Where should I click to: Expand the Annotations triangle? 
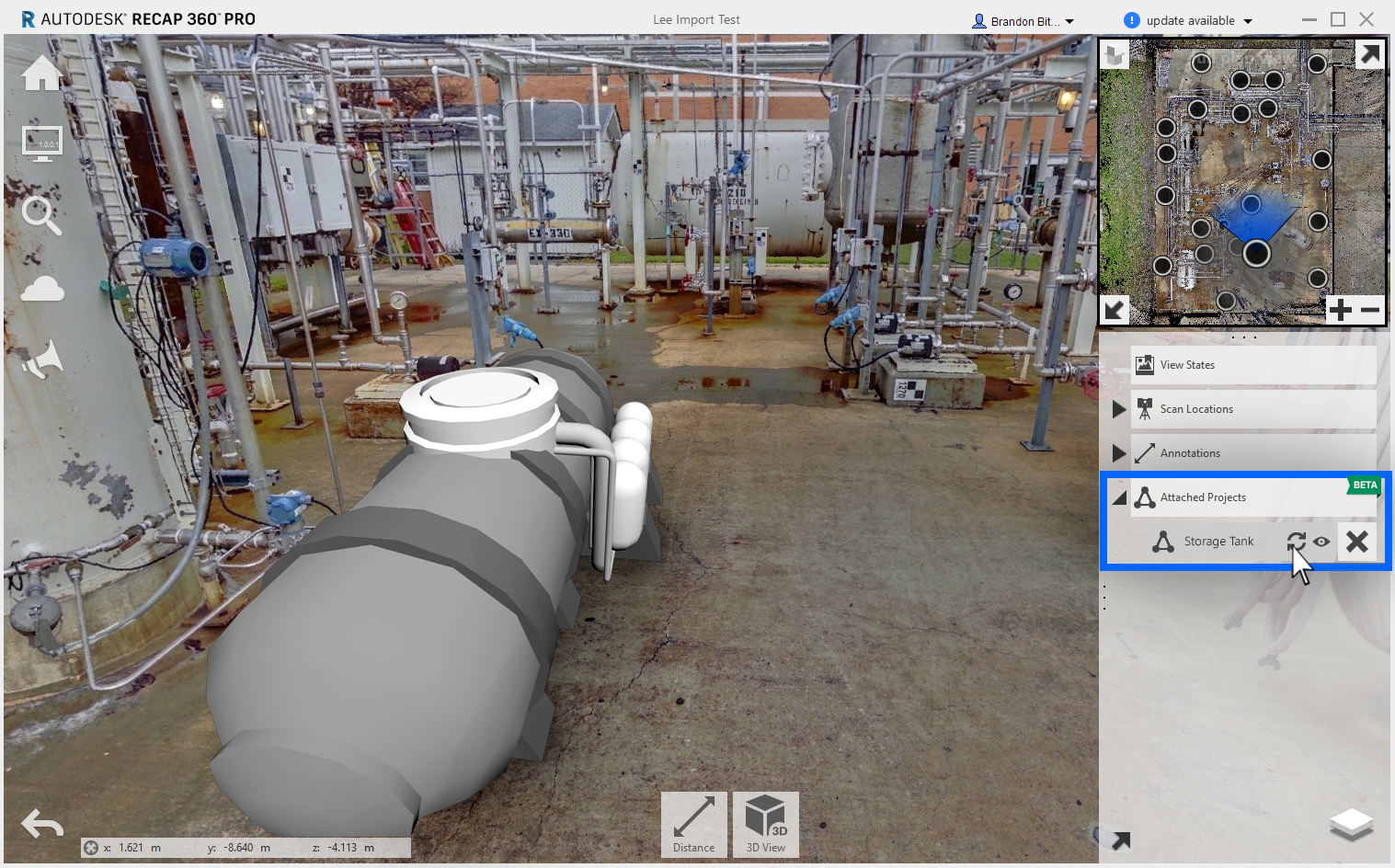(x=1118, y=453)
